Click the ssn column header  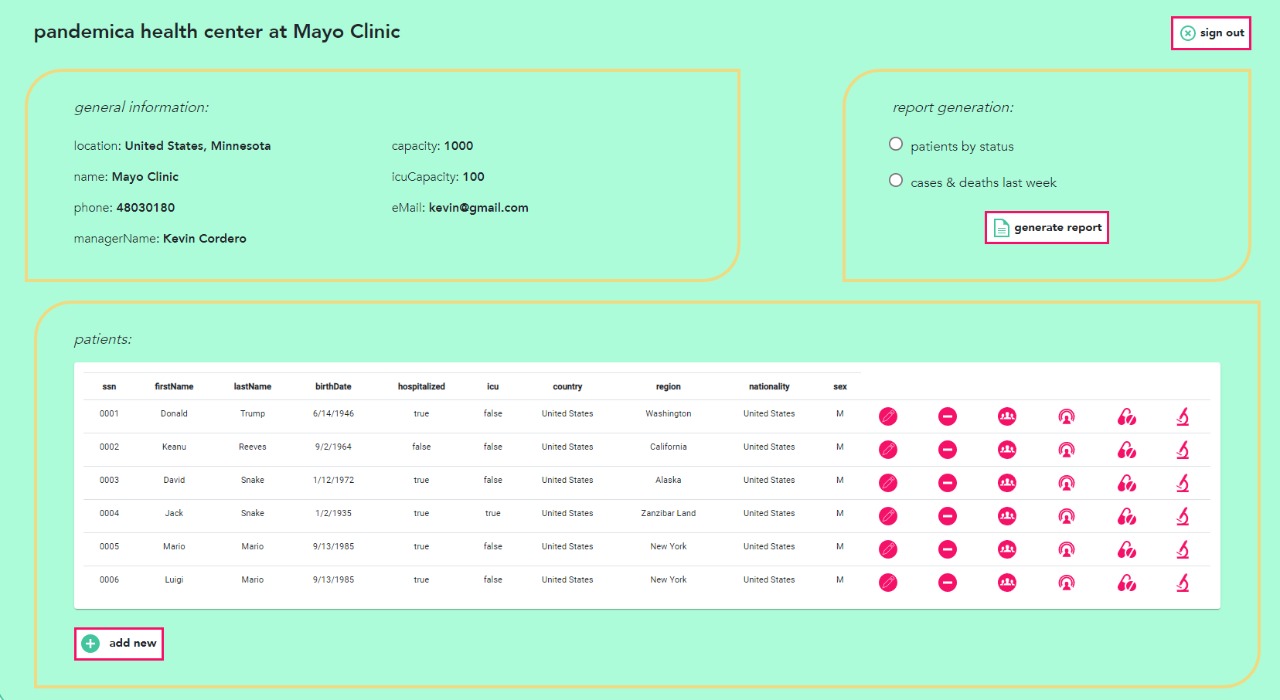(x=109, y=386)
